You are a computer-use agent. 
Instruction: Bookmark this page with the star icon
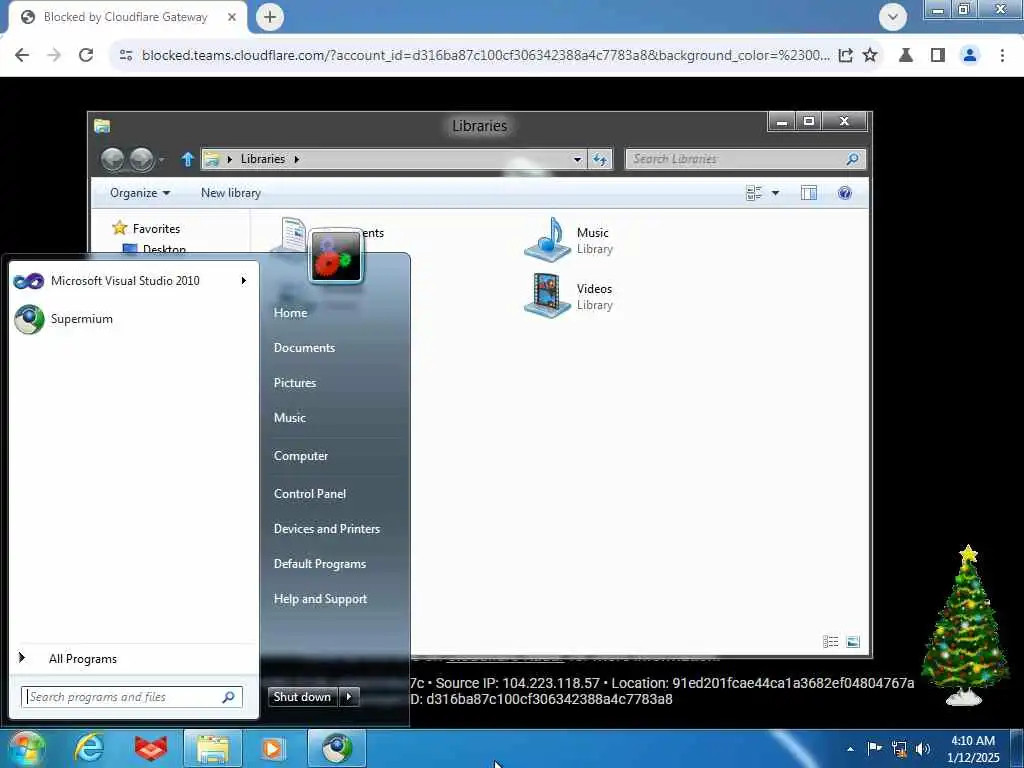point(870,55)
